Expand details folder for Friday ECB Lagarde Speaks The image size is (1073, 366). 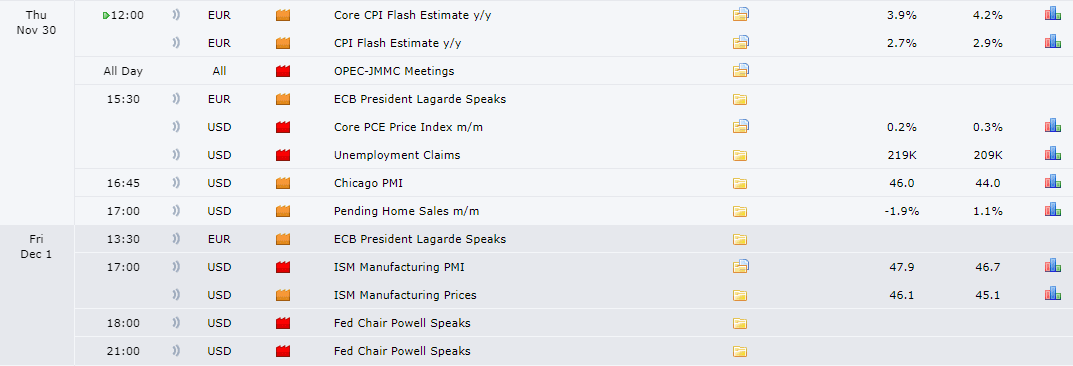tap(740, 239)
